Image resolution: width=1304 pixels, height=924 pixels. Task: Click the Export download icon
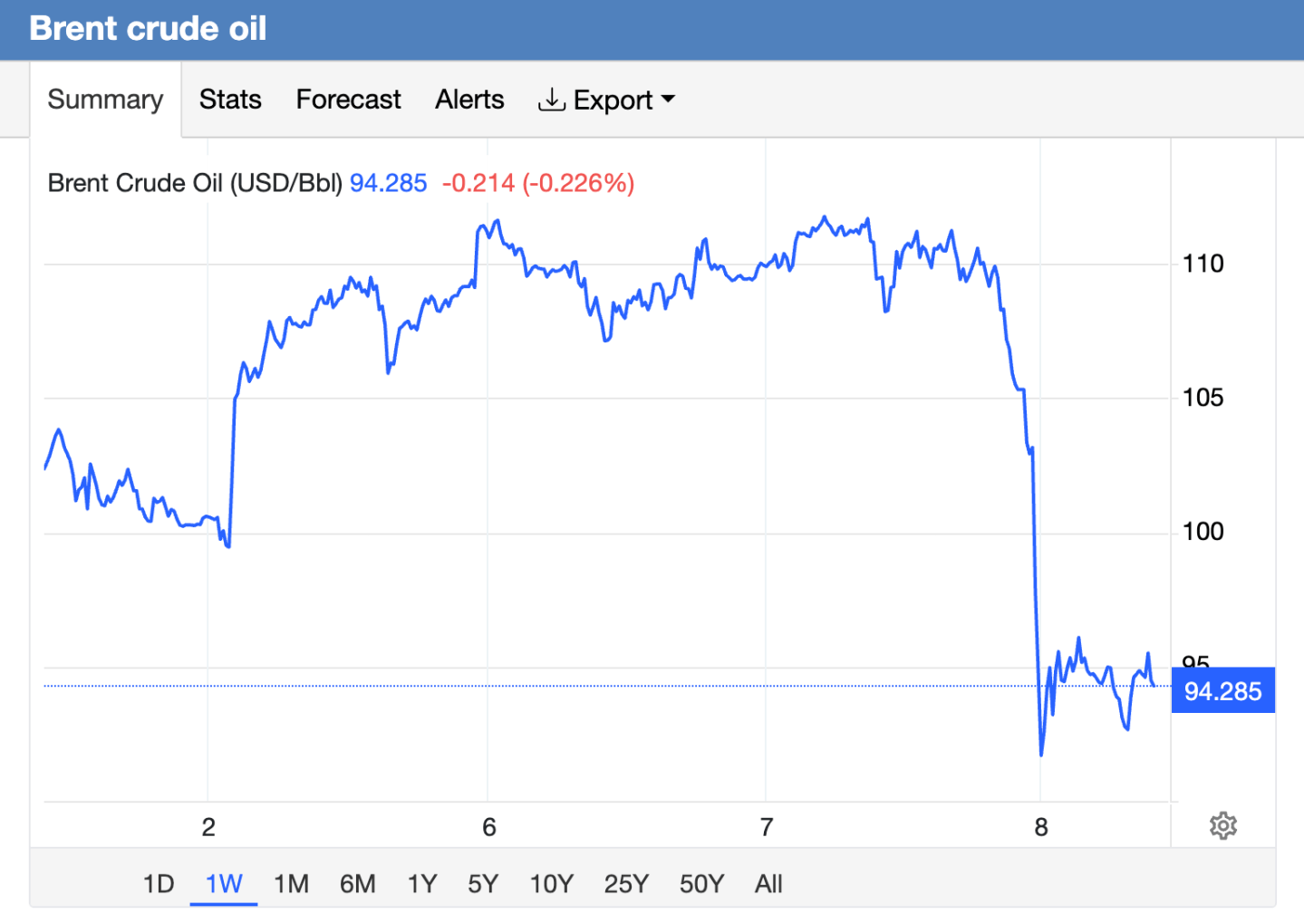[x=551, y=100]
